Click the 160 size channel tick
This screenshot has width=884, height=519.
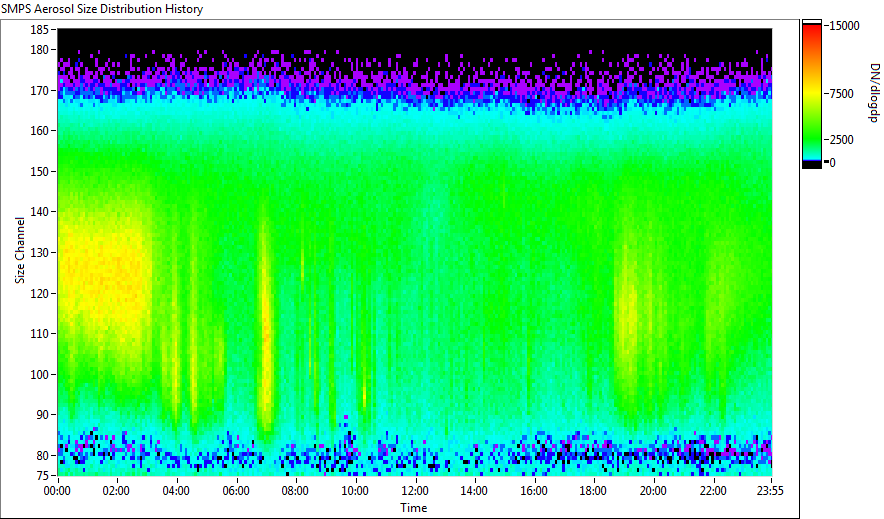pos(39,131)
